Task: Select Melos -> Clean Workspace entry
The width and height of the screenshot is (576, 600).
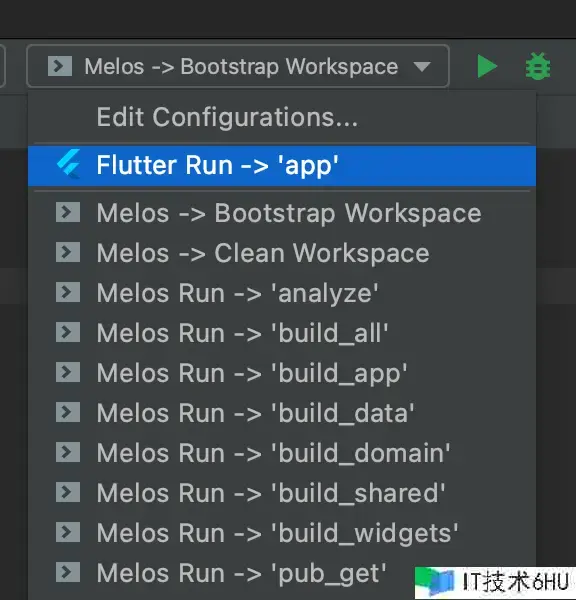Action: (x=282, y=253)
